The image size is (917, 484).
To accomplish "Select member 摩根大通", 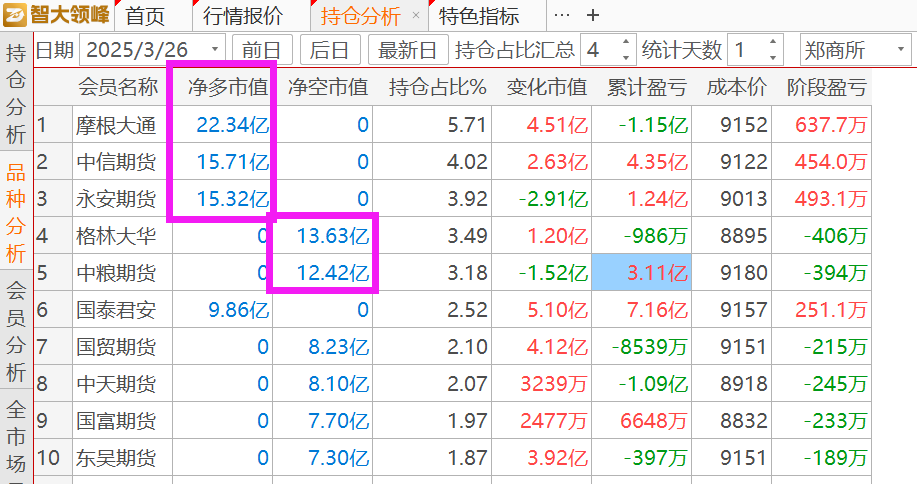I will (x=116, y=125).
